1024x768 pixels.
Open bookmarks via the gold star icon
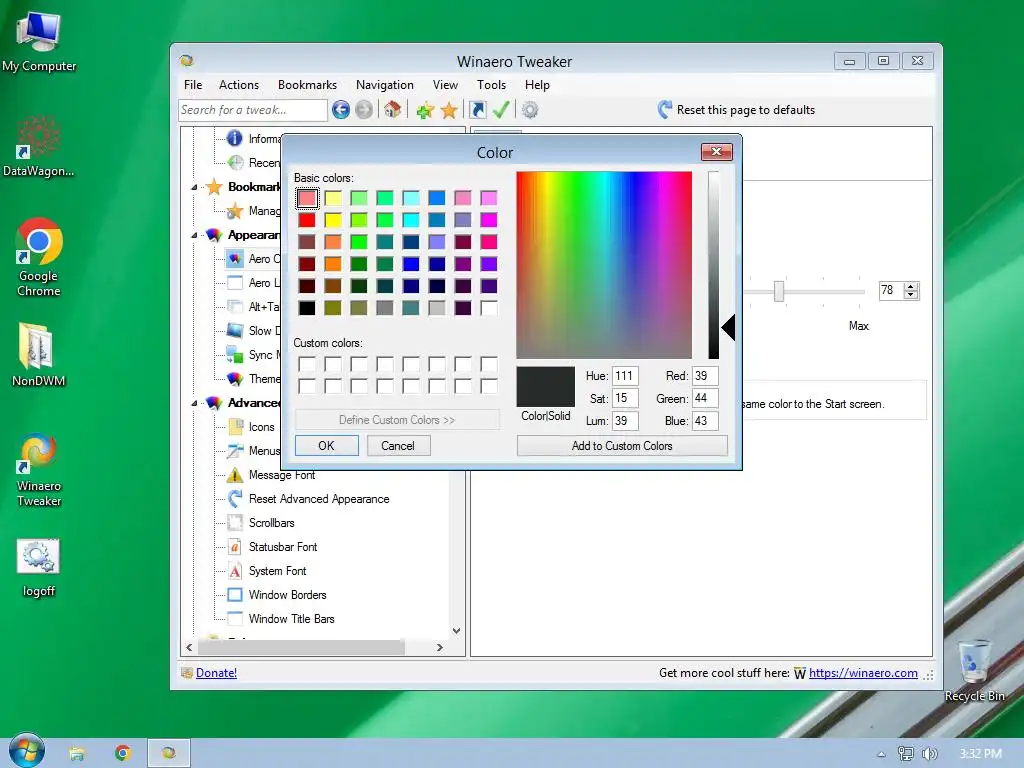pos(449,110)
